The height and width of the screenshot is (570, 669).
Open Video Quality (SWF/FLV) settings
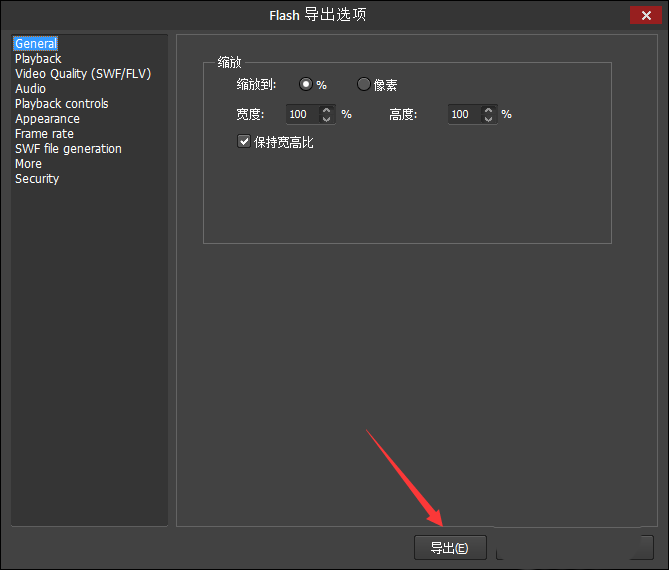click(83, 74)
